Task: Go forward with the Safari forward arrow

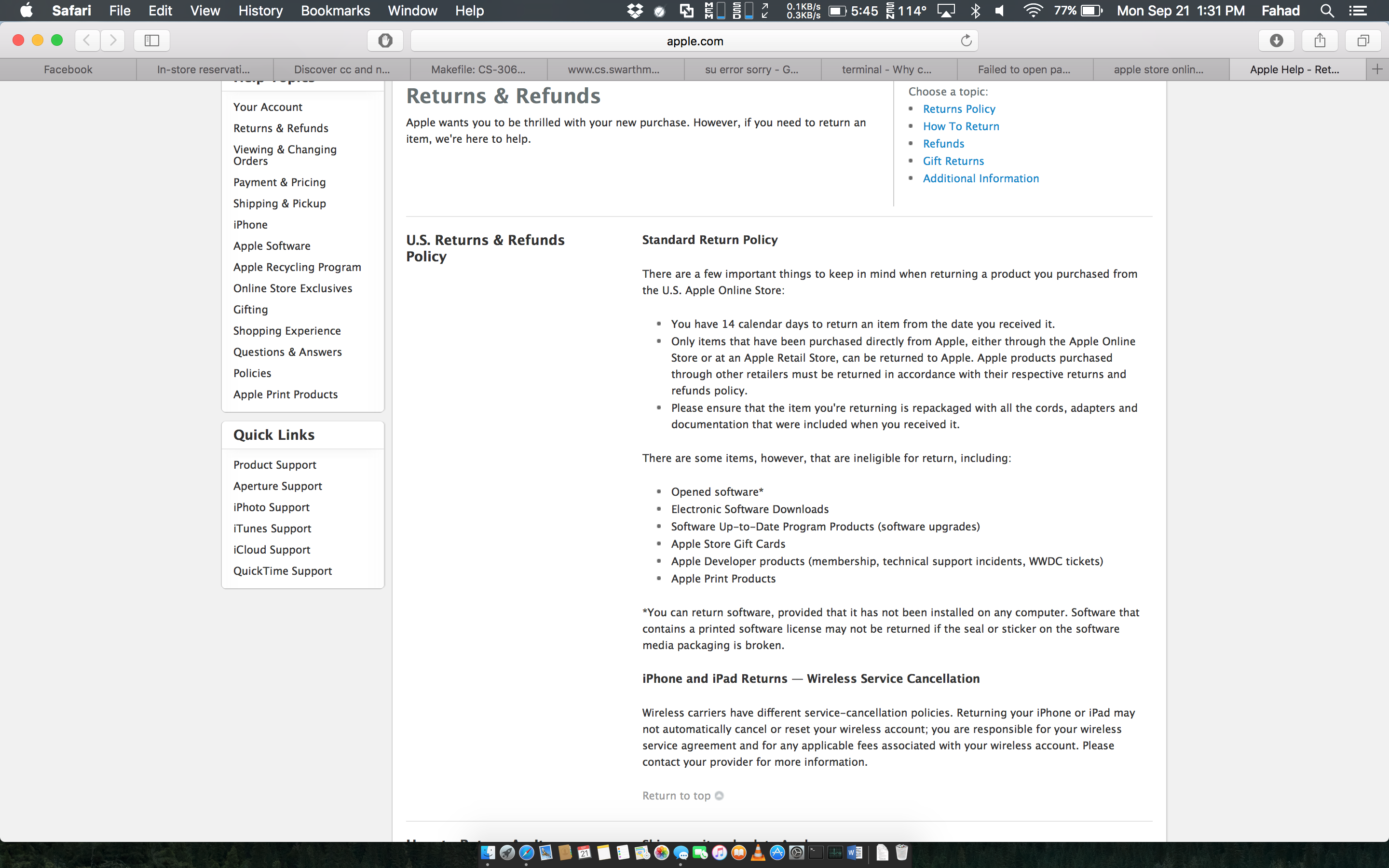Action: (x=112, y=40)
